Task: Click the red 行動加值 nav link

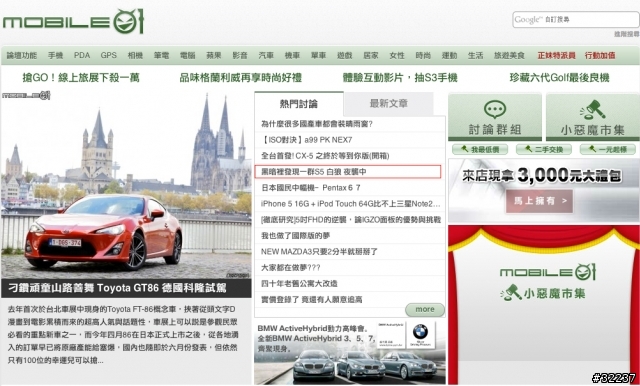Action: pos(600,55)
